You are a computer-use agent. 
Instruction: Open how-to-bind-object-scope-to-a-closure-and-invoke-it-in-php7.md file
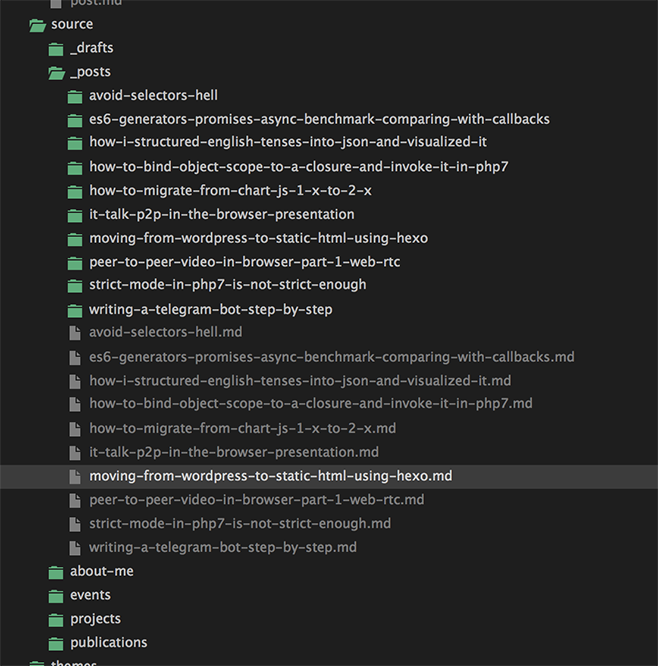pyautogui.click(x=310, y=404)
